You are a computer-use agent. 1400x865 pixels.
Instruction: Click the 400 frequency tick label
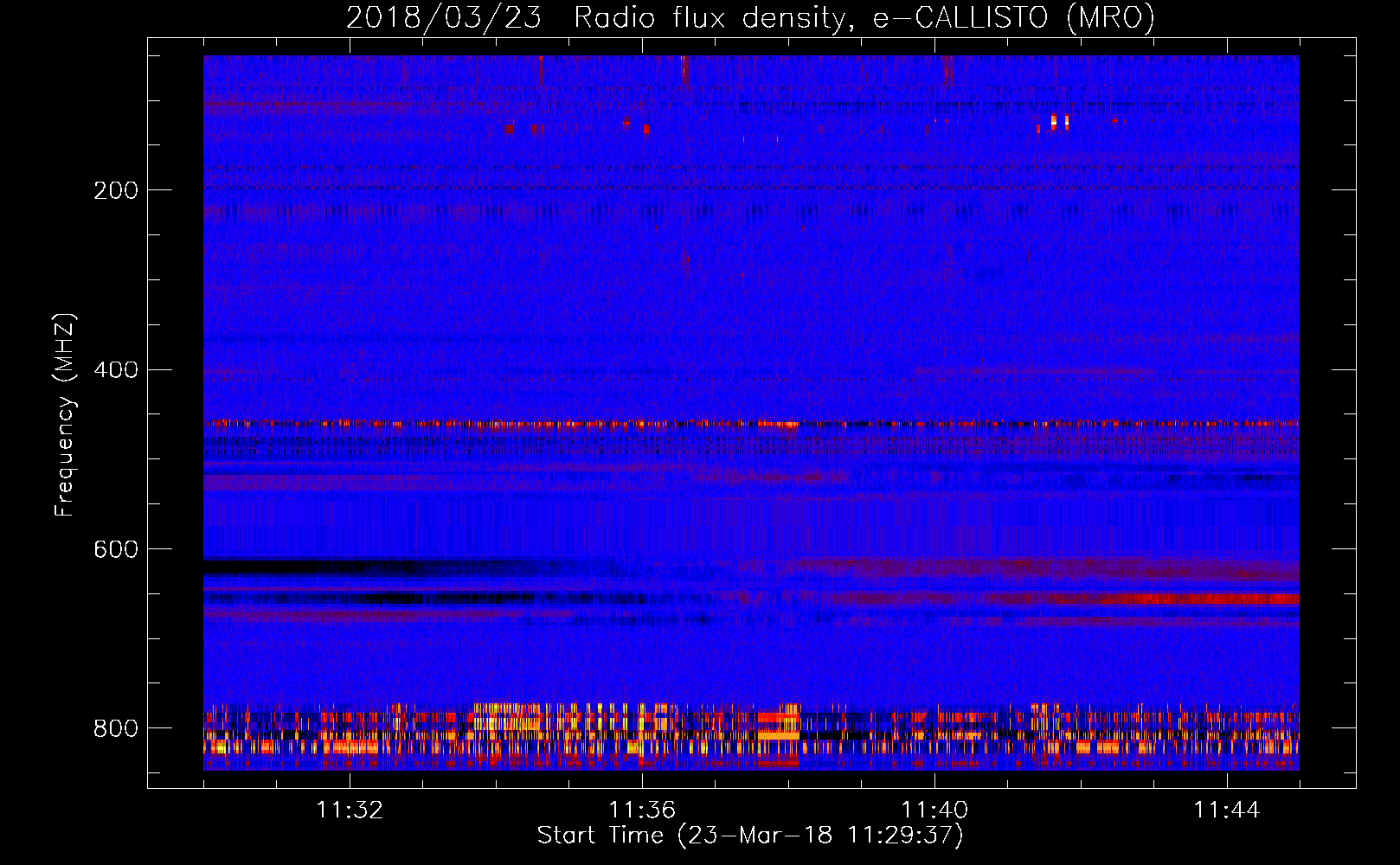click(x=116, y=370)
